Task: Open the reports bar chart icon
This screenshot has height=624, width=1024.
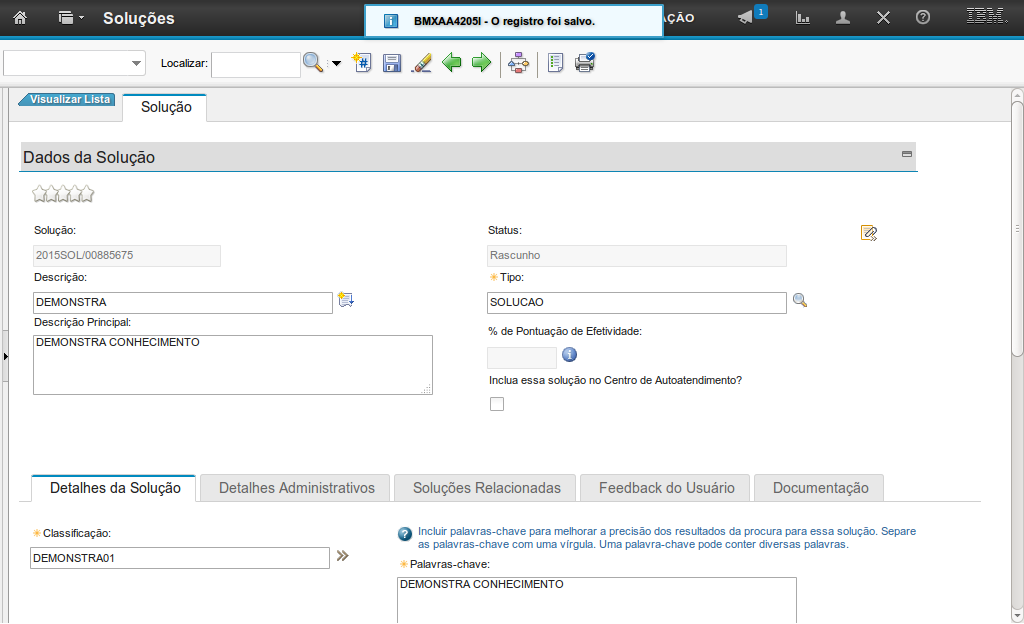Action: (802, 18)
